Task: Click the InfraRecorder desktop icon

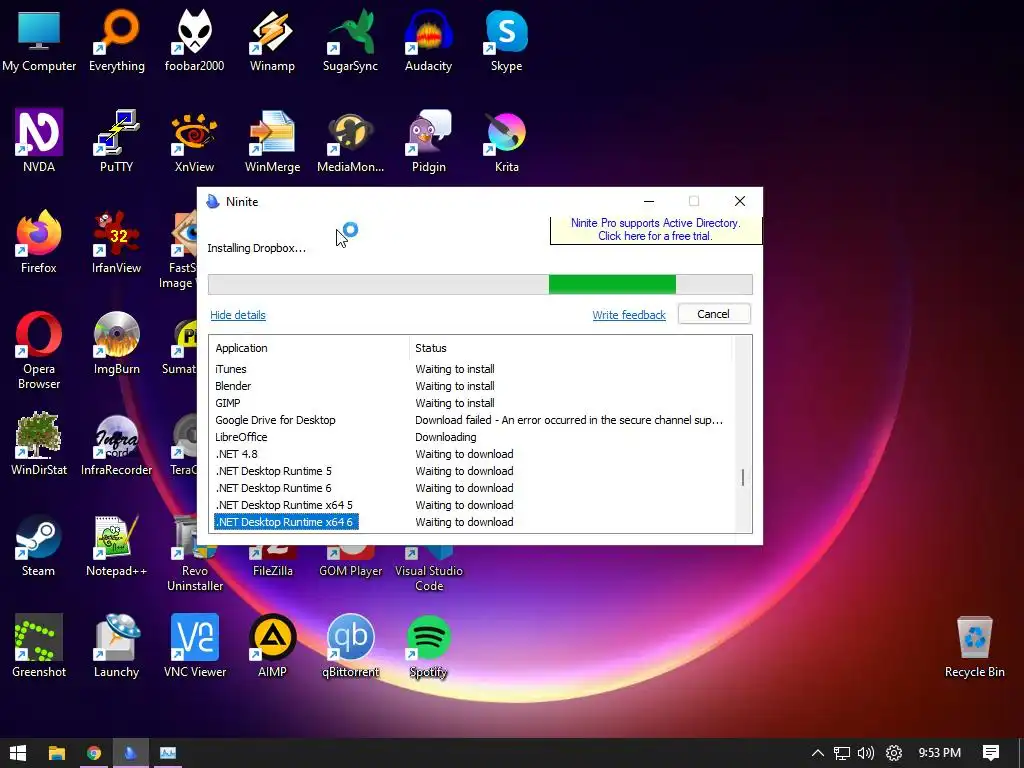Action: tap(116, 444)
